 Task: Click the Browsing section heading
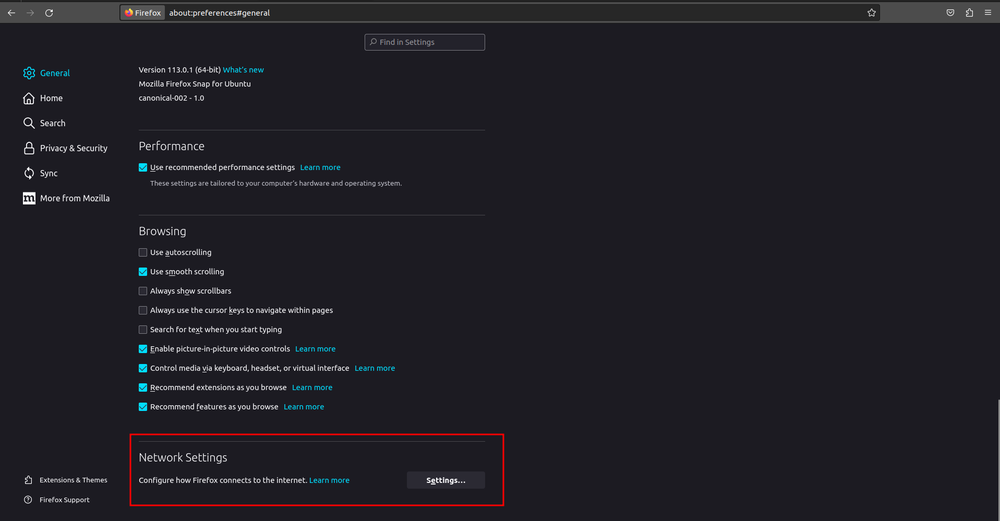(x=163, y=231)
